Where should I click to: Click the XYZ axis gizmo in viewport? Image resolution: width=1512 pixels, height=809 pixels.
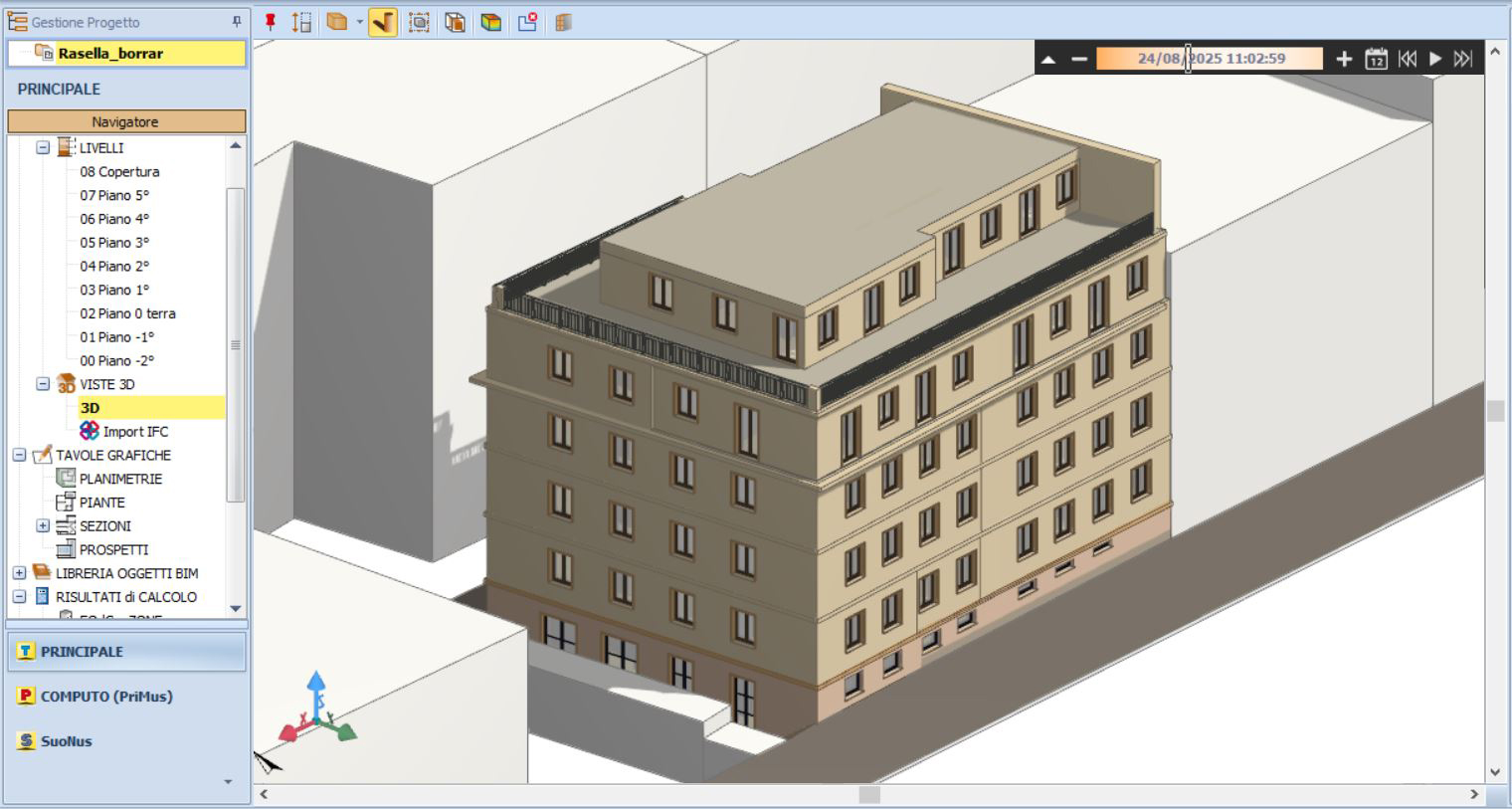coord(317,708)
